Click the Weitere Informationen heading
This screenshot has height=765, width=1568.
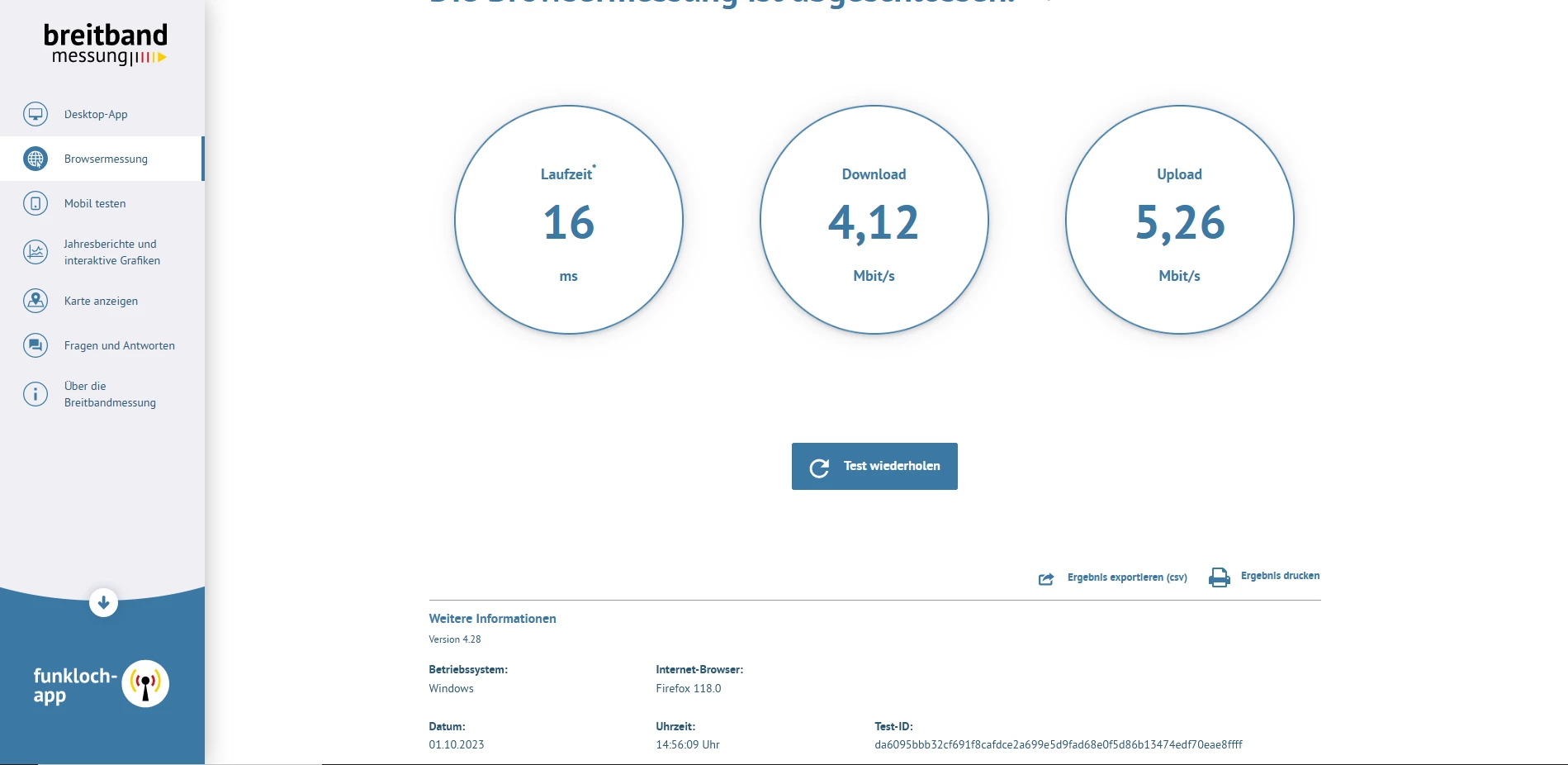tap(492, 619)
